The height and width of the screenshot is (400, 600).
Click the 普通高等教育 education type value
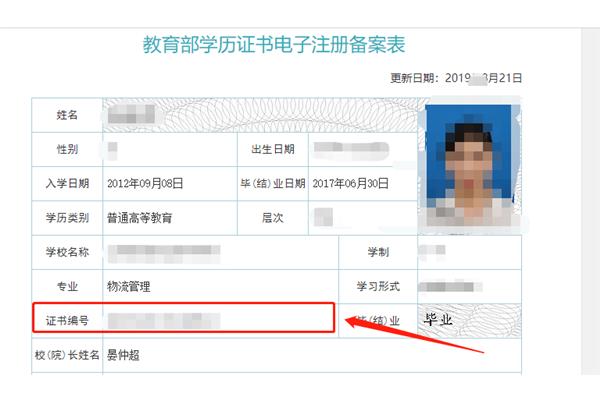coord(139,218)
